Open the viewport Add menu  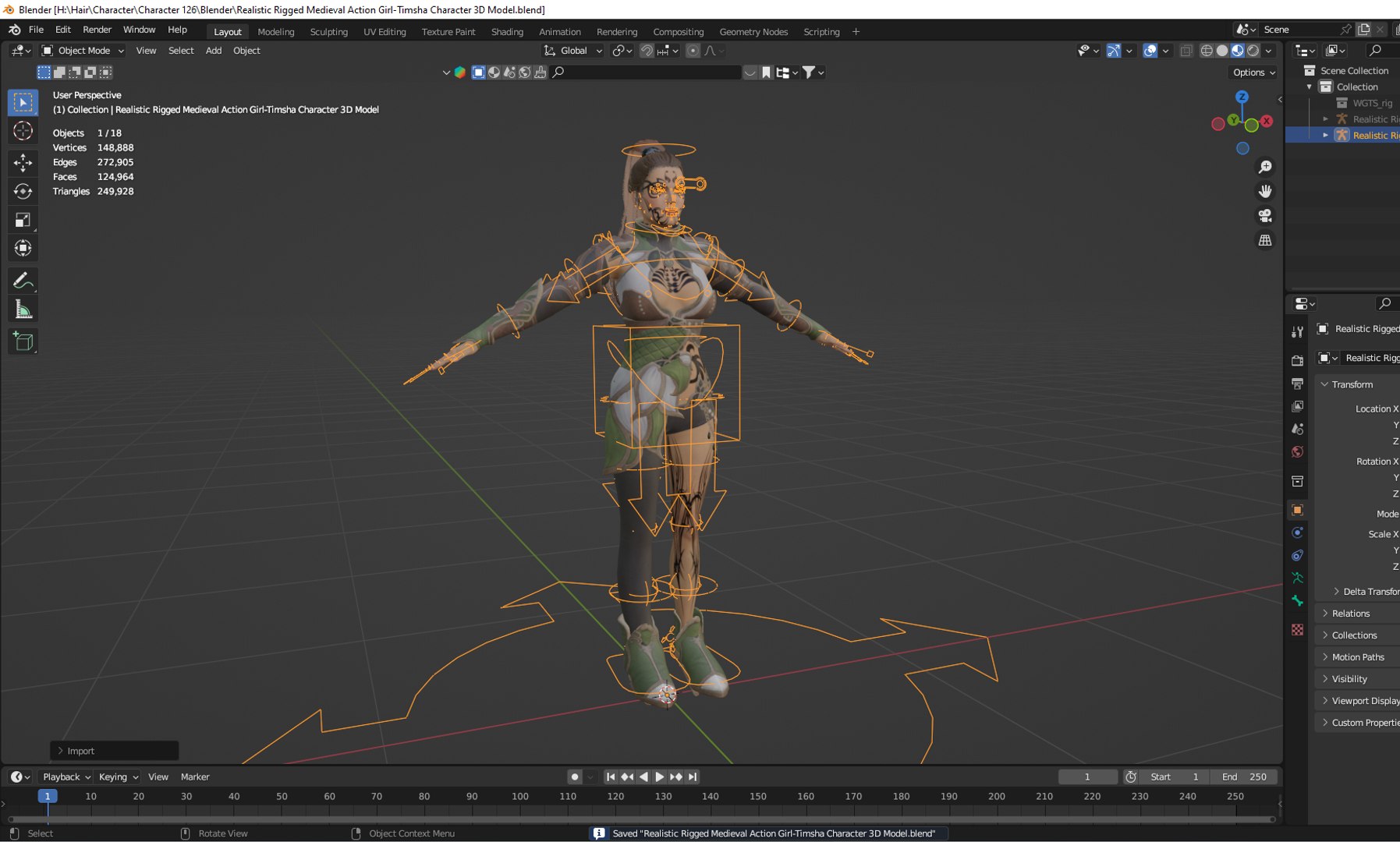point(214,51)
